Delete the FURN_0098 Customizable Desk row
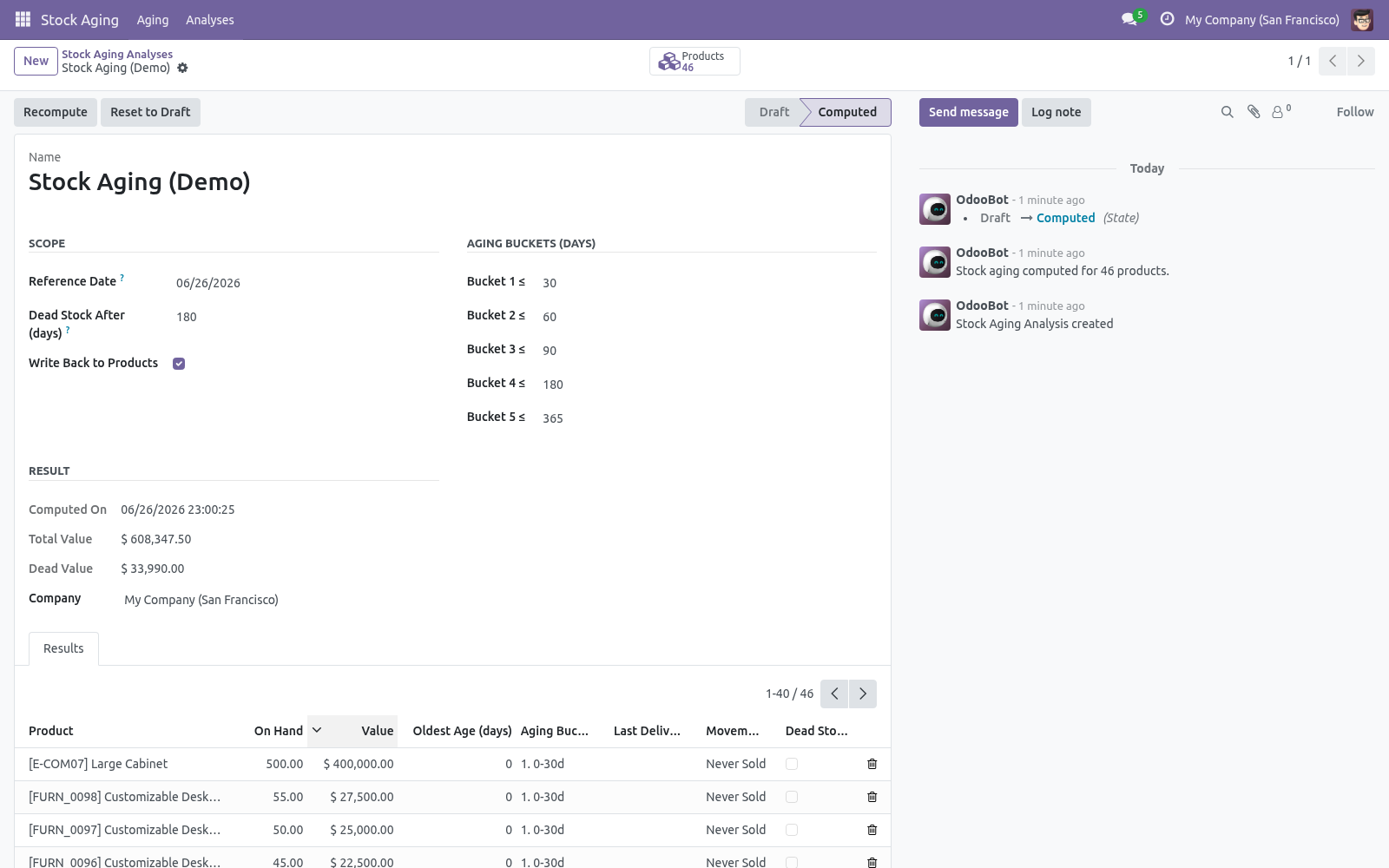This screenshot has width=1389, height=868. tap(872, 797)
